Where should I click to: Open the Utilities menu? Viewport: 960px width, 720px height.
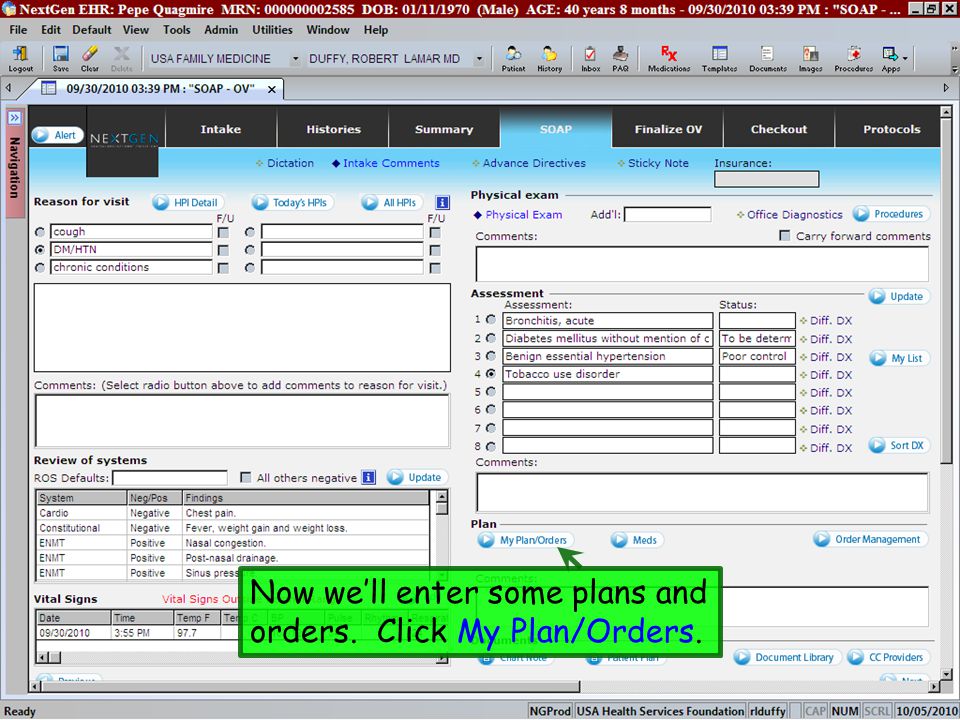(x=272, y=29)
